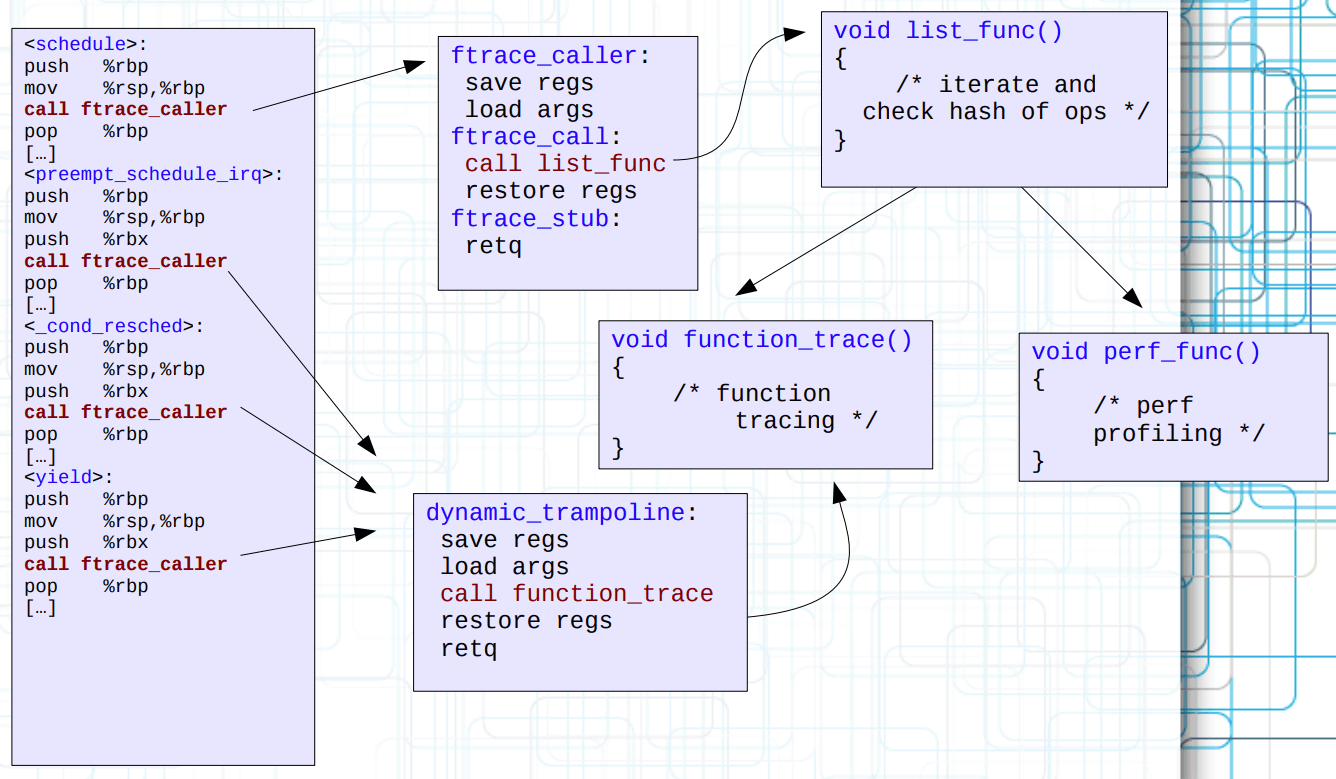Click the void function_trace() header
This screenshot has width=1336, height=779.
[x=762, y=340]
